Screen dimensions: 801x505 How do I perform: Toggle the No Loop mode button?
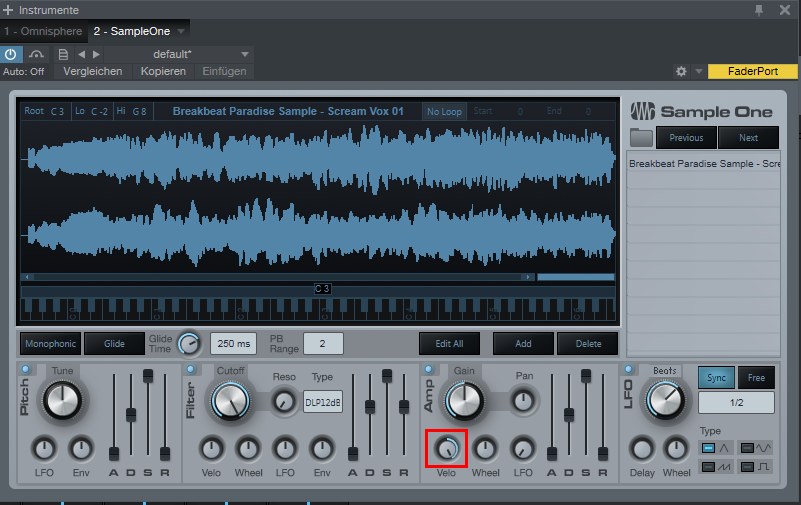pos(444,111)
